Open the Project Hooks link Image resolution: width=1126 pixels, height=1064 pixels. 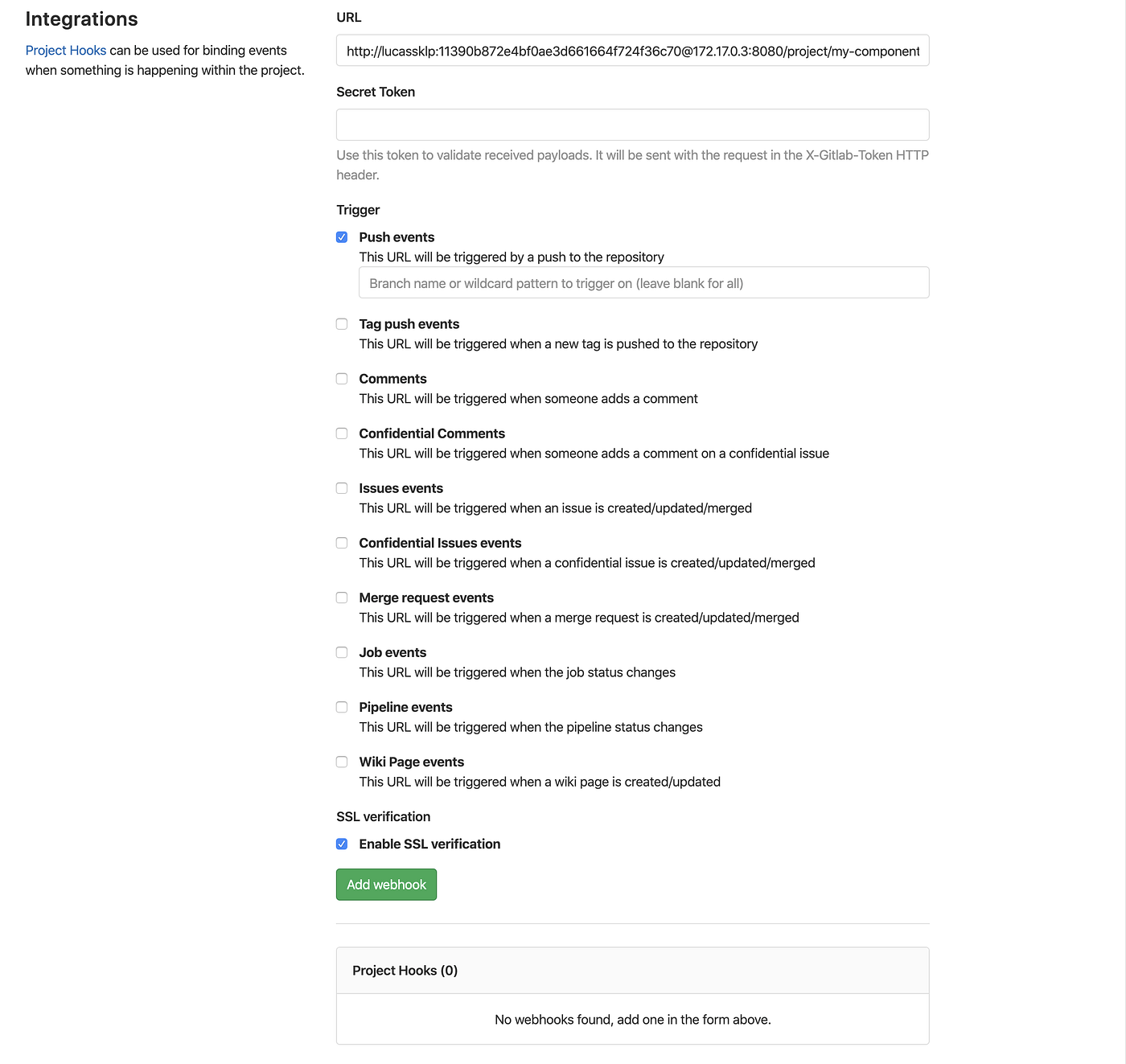coord(65,50)
